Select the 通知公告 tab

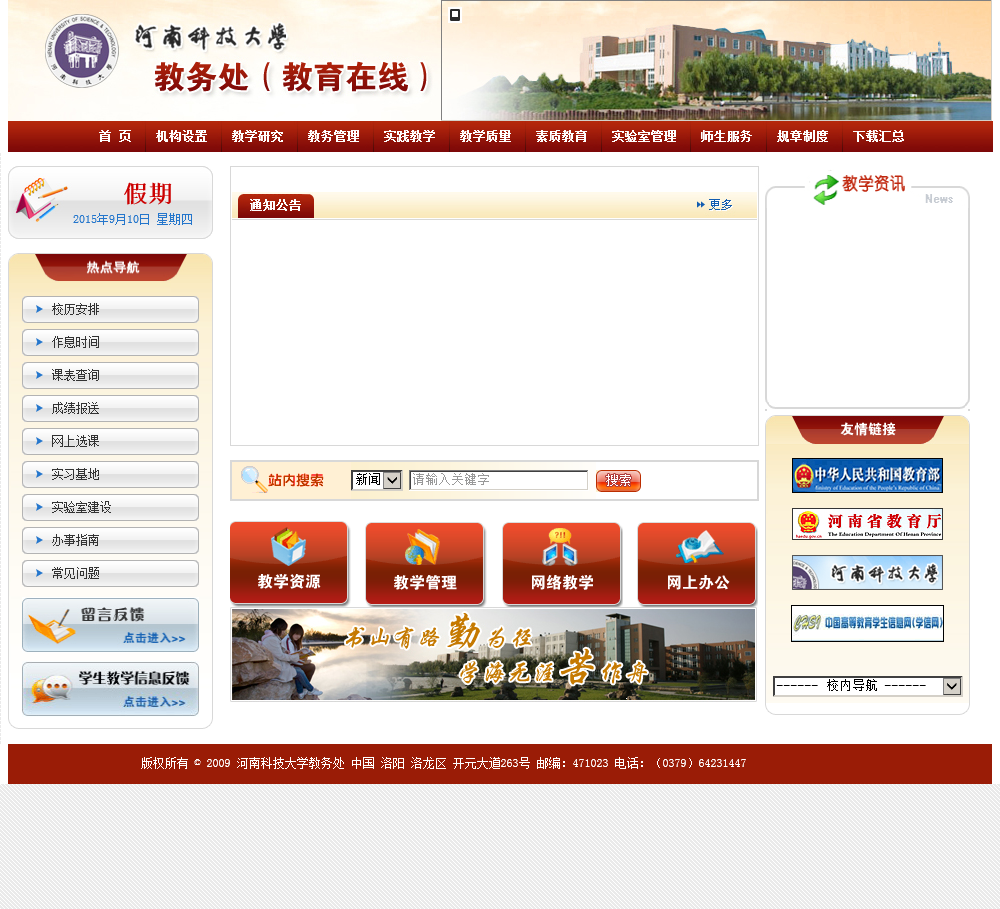pos(276,205)
